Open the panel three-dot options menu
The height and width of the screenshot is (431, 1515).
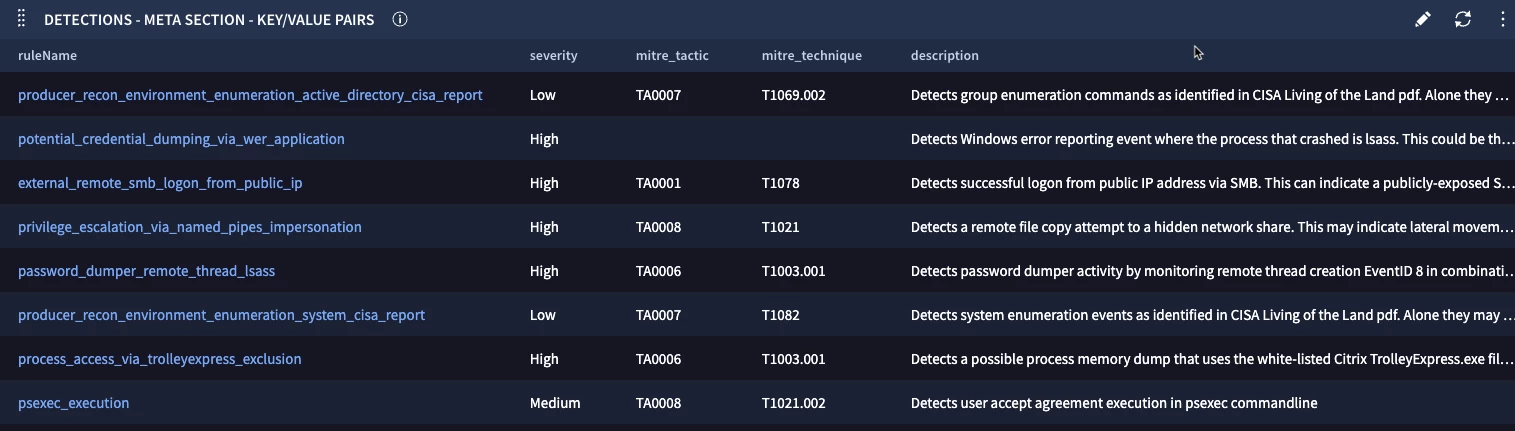[x=1503, y=19]
